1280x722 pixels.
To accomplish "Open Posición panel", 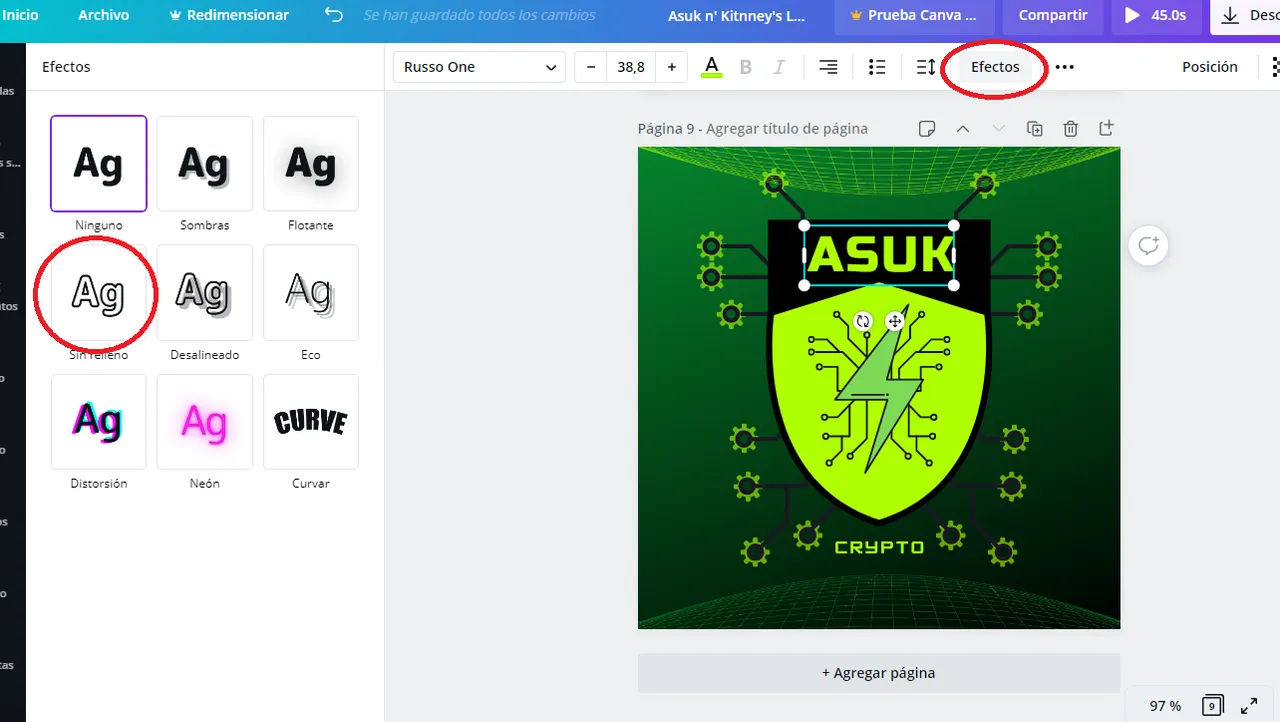I will (x=1210, y=67).
